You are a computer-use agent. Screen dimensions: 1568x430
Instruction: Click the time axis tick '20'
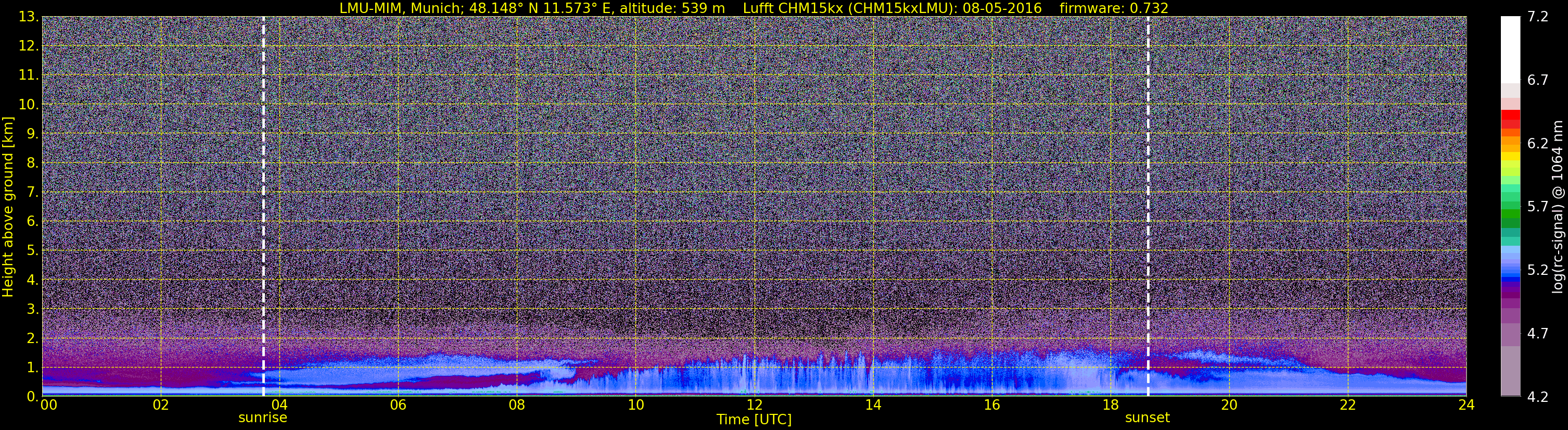pos(1229,405)
